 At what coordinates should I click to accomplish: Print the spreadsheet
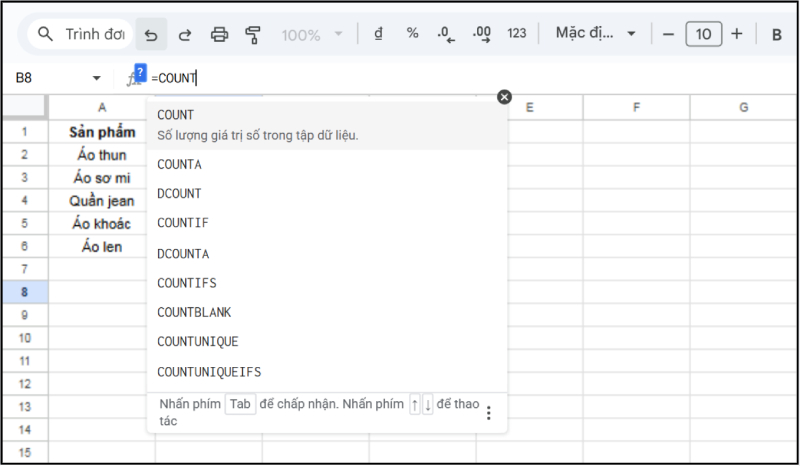219,34
